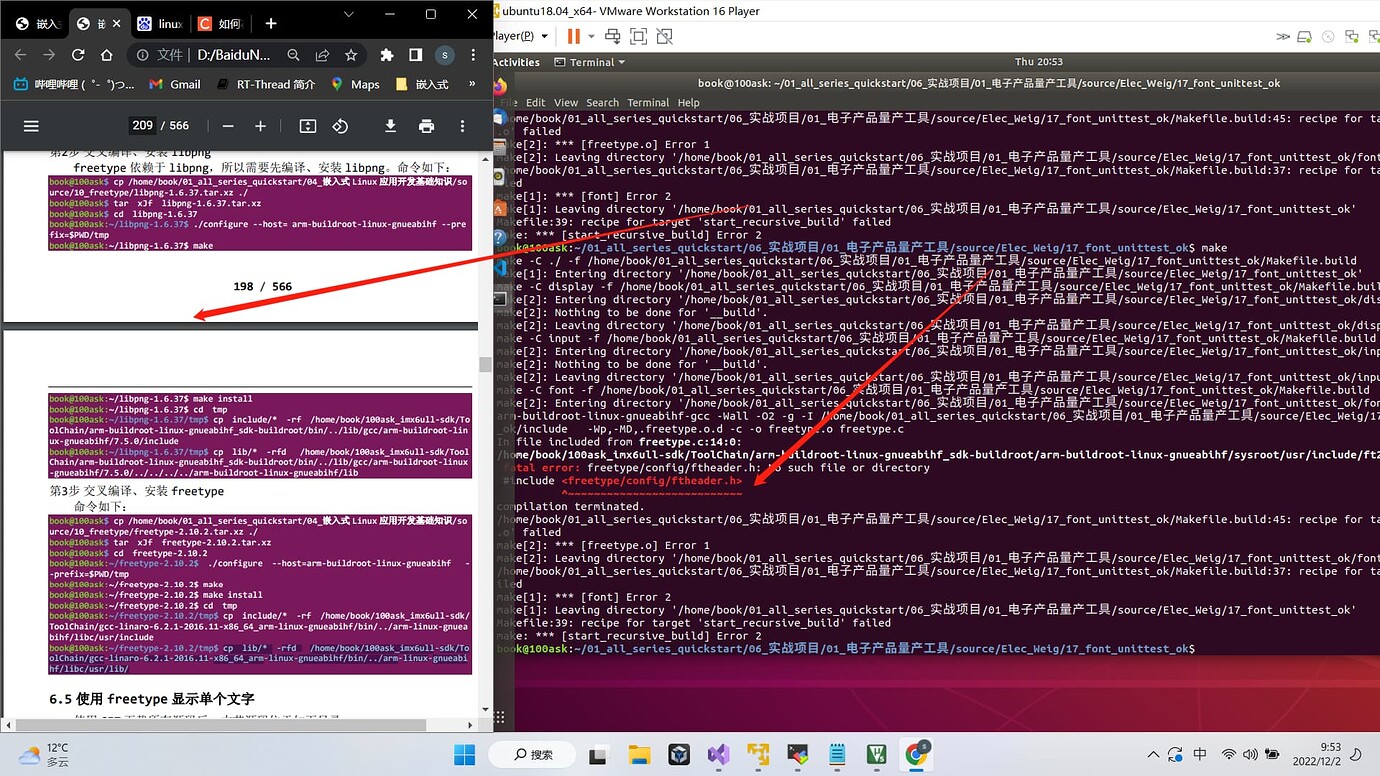Click the PDF page number field 209

[143, 126]
